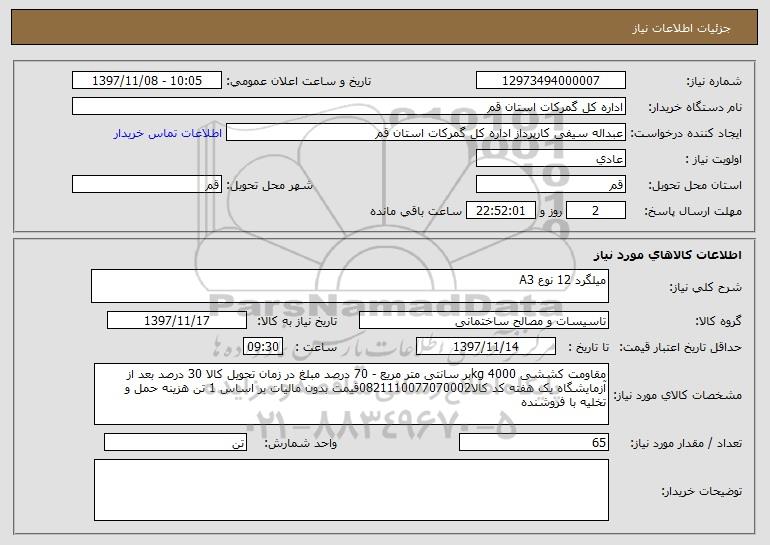Click the remaining time field 22:52:01

click(500, 211)
